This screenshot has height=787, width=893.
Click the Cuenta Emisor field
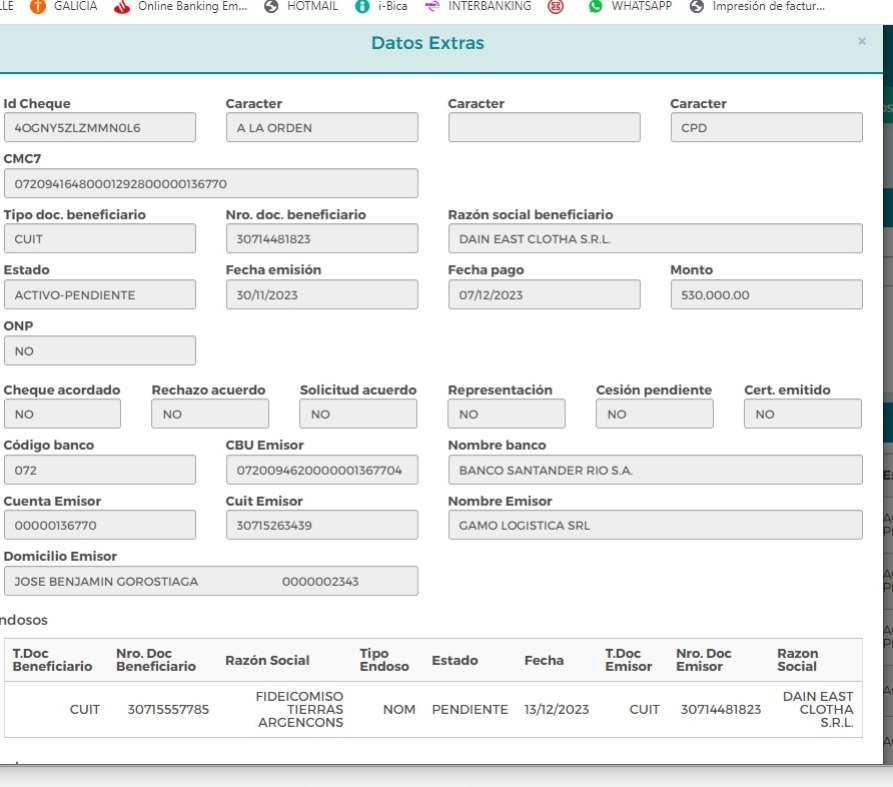pyautogui.click(x=100, y=524)
